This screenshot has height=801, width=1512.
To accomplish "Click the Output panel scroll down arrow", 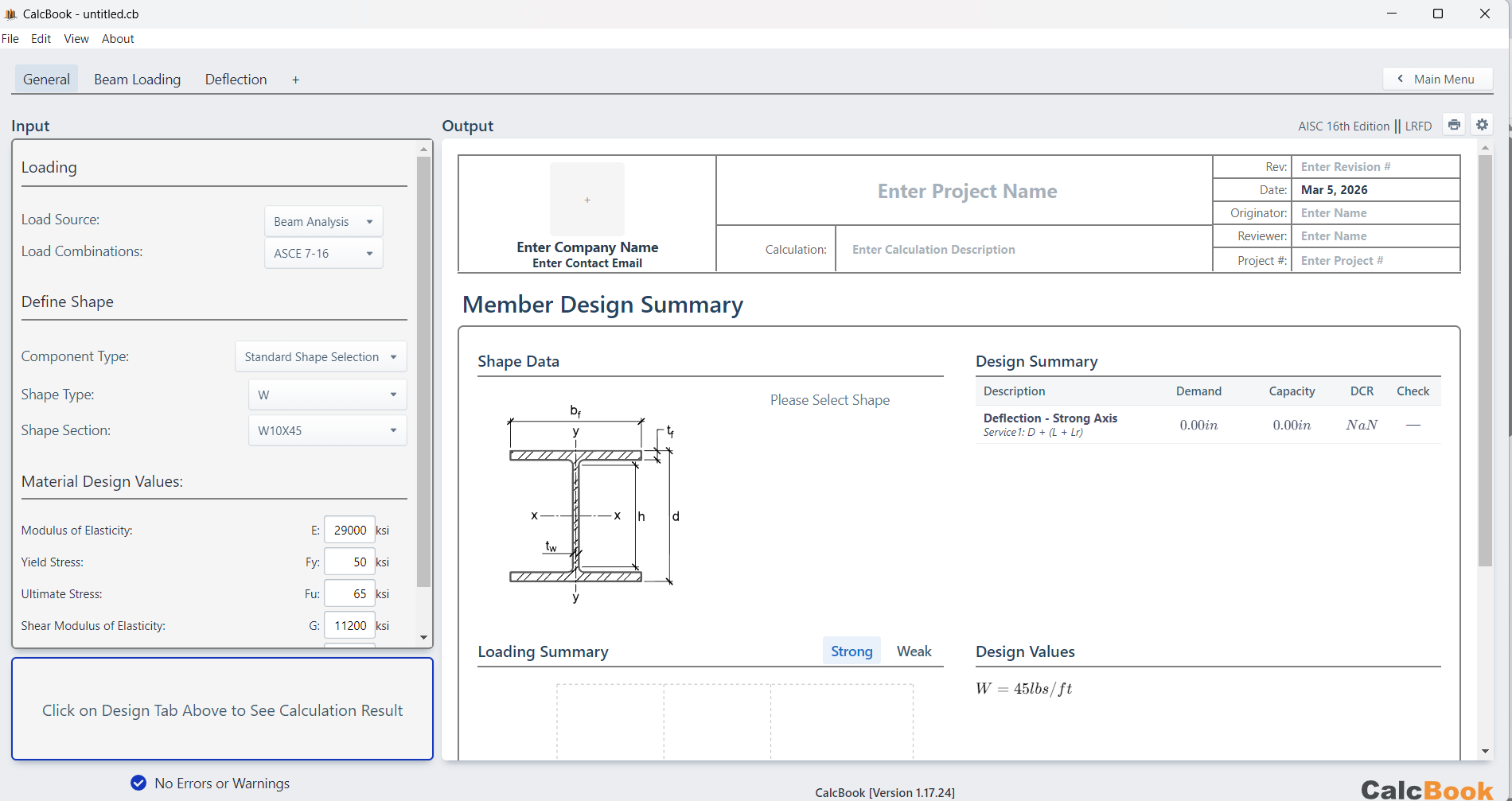I will tap(1485, 751).
